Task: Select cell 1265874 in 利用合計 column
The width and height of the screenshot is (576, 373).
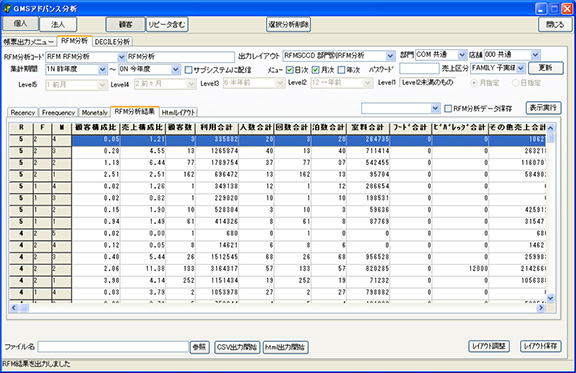Action: (217, 151)
